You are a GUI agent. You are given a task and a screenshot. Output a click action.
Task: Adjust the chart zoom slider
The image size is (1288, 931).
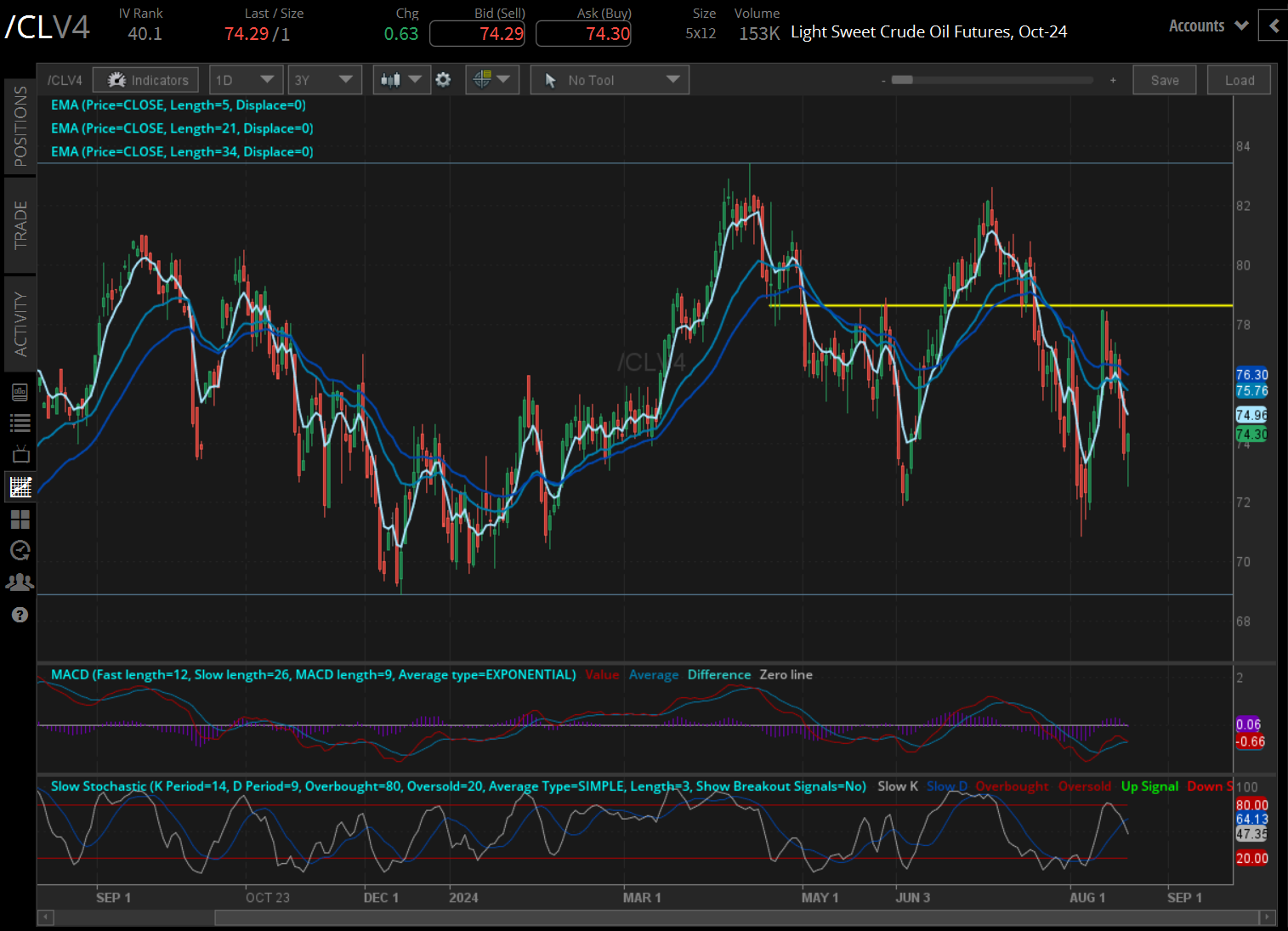[903, 80]
